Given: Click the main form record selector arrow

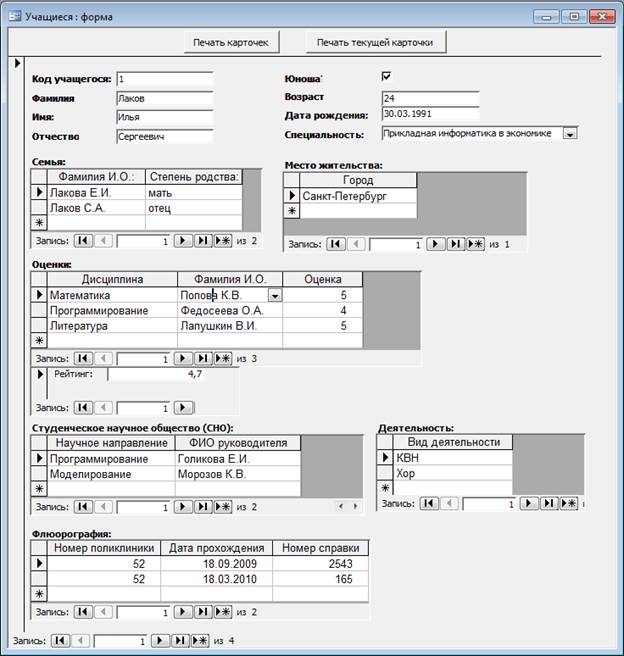Looking at the screenshot, I should point(17,63).
